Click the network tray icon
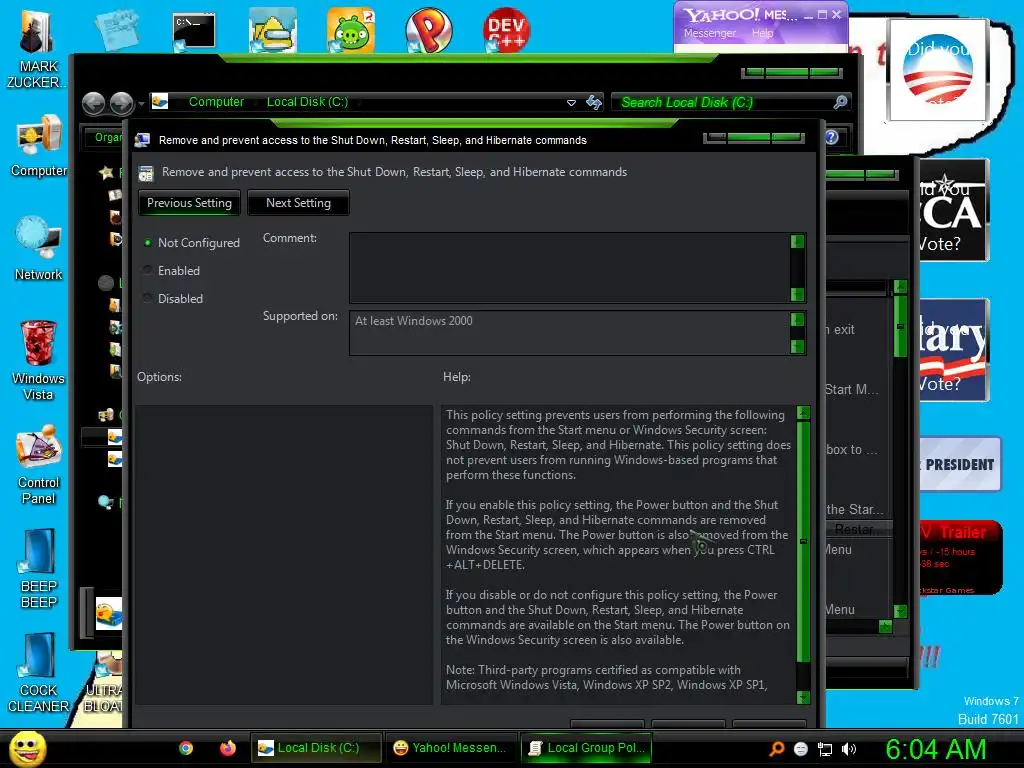This screenshot has width=1024, height=768. coord(825,749)
